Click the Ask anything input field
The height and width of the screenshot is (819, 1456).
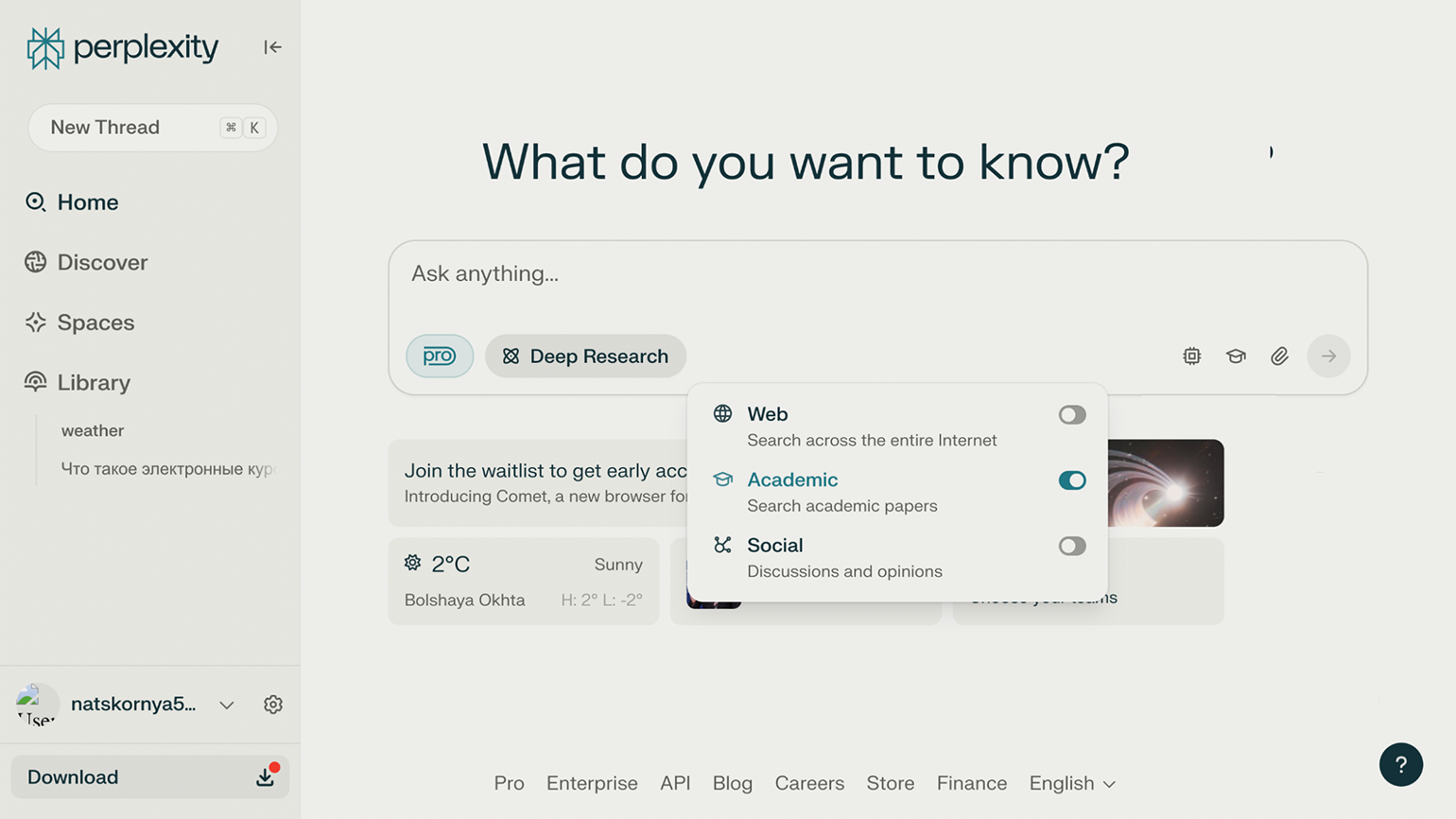point(756,274)
